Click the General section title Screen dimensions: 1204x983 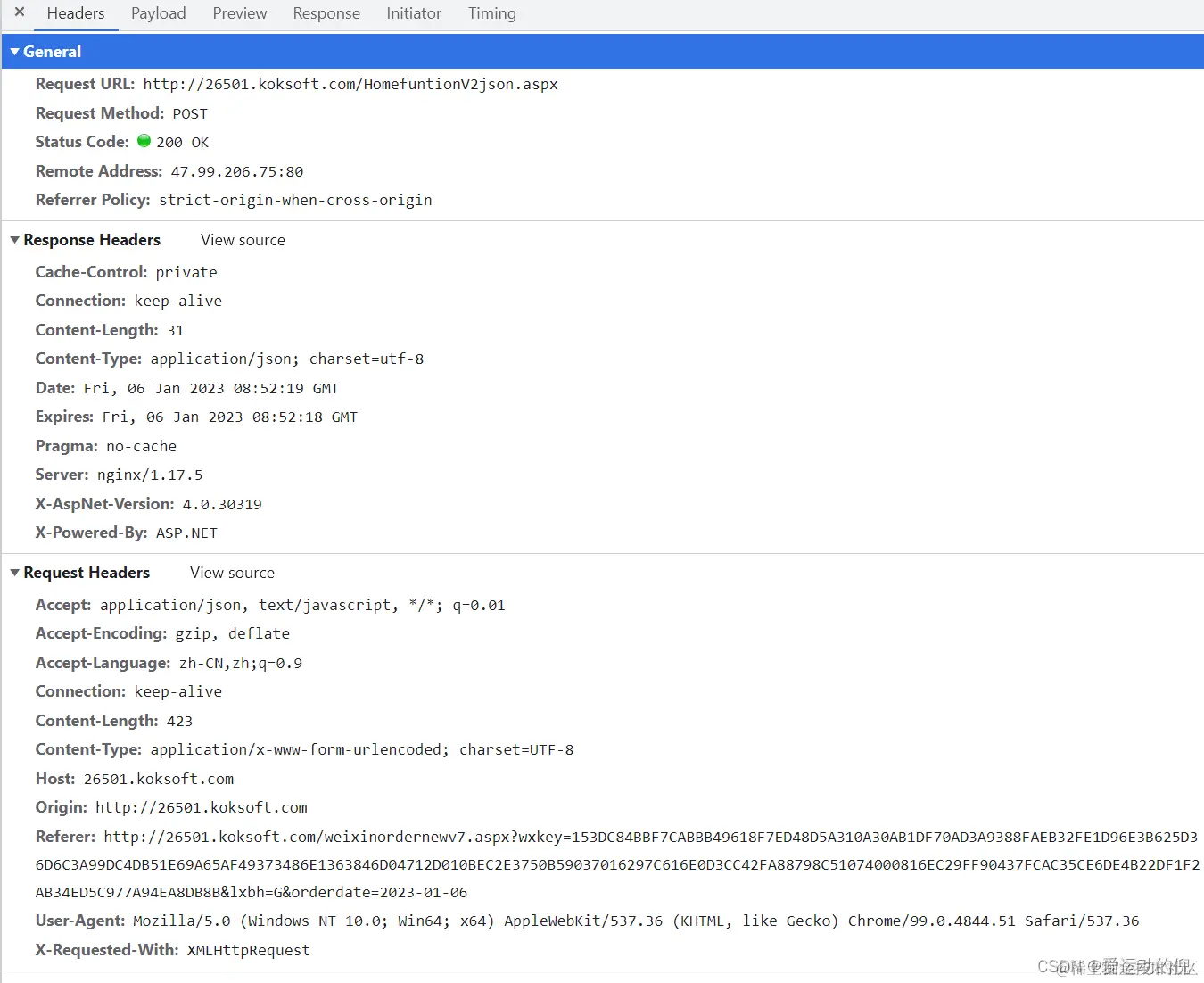click(52, 52)
